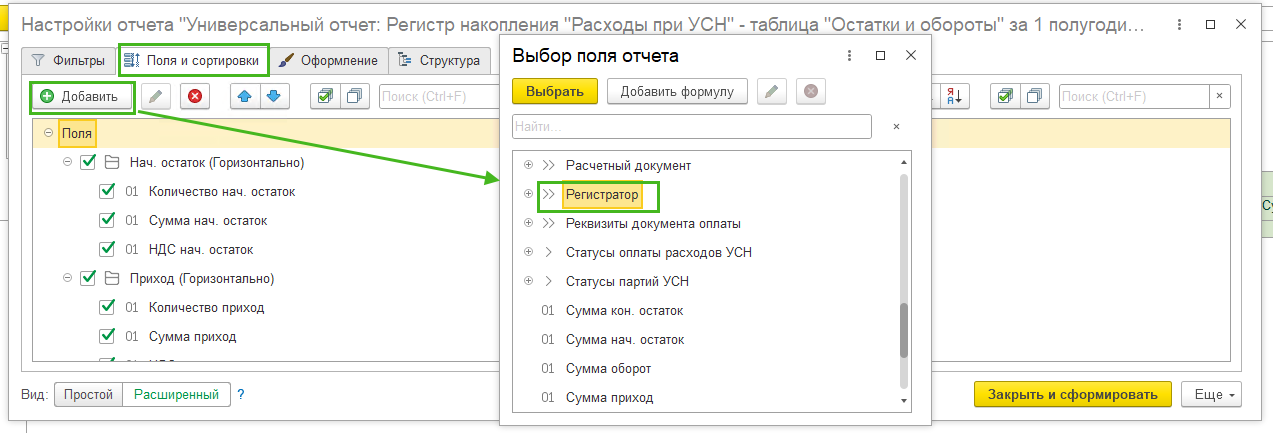Image resolution: width=1273 pixels, height=433 pixels.
Task: Clear the Найти search in dialog
Action: [x=897, y=127]
